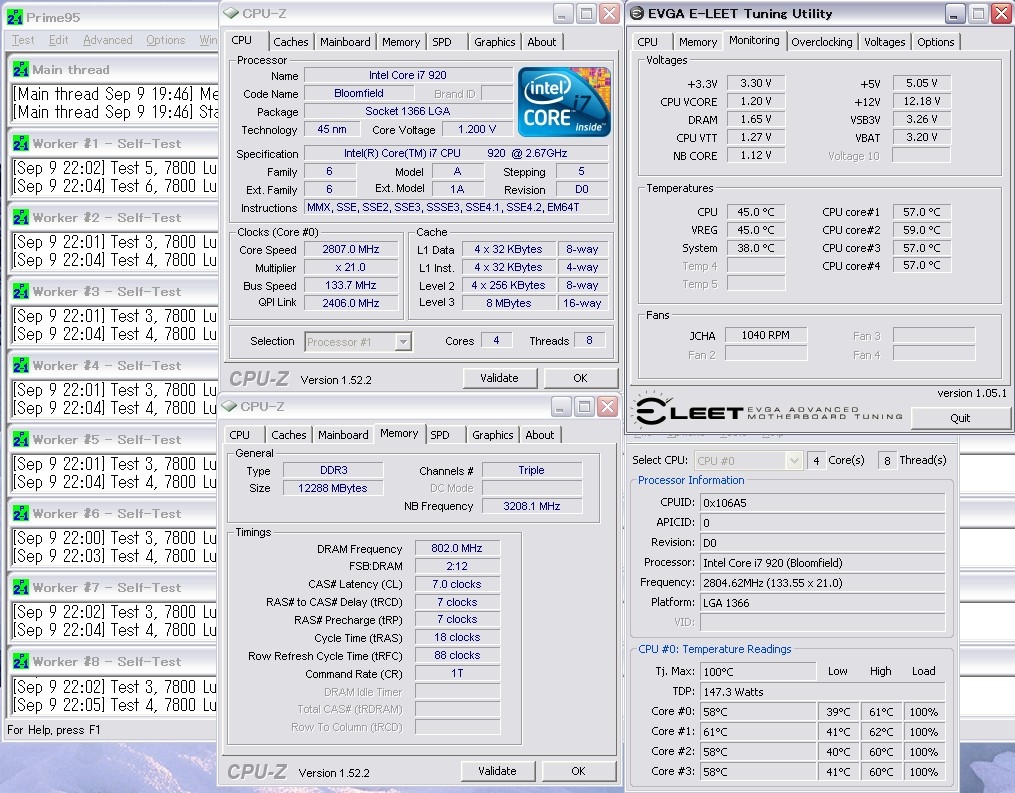Image resolution: width=1015 pixels, height=793 pixels.
Task: Click Validate in the CPU-Z Memory-tab window
Action: [x=497, y=771]
